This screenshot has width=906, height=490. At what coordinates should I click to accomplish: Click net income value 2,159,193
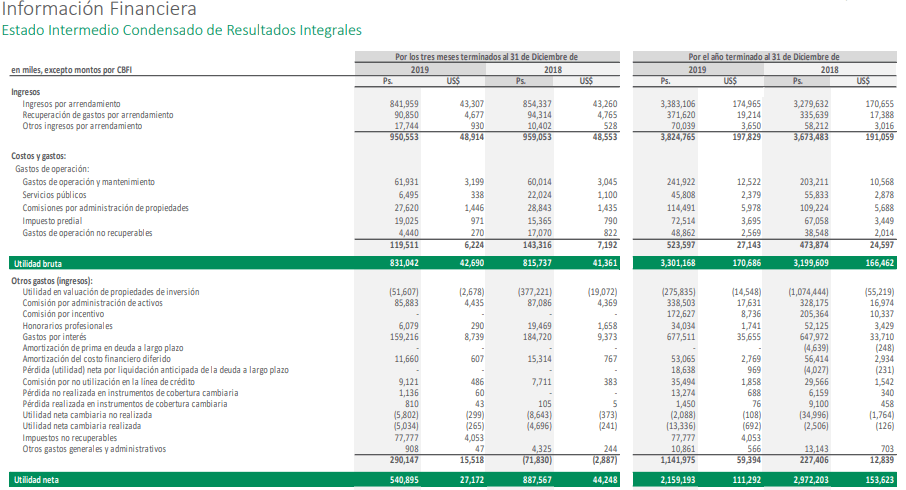click(678, 480)
